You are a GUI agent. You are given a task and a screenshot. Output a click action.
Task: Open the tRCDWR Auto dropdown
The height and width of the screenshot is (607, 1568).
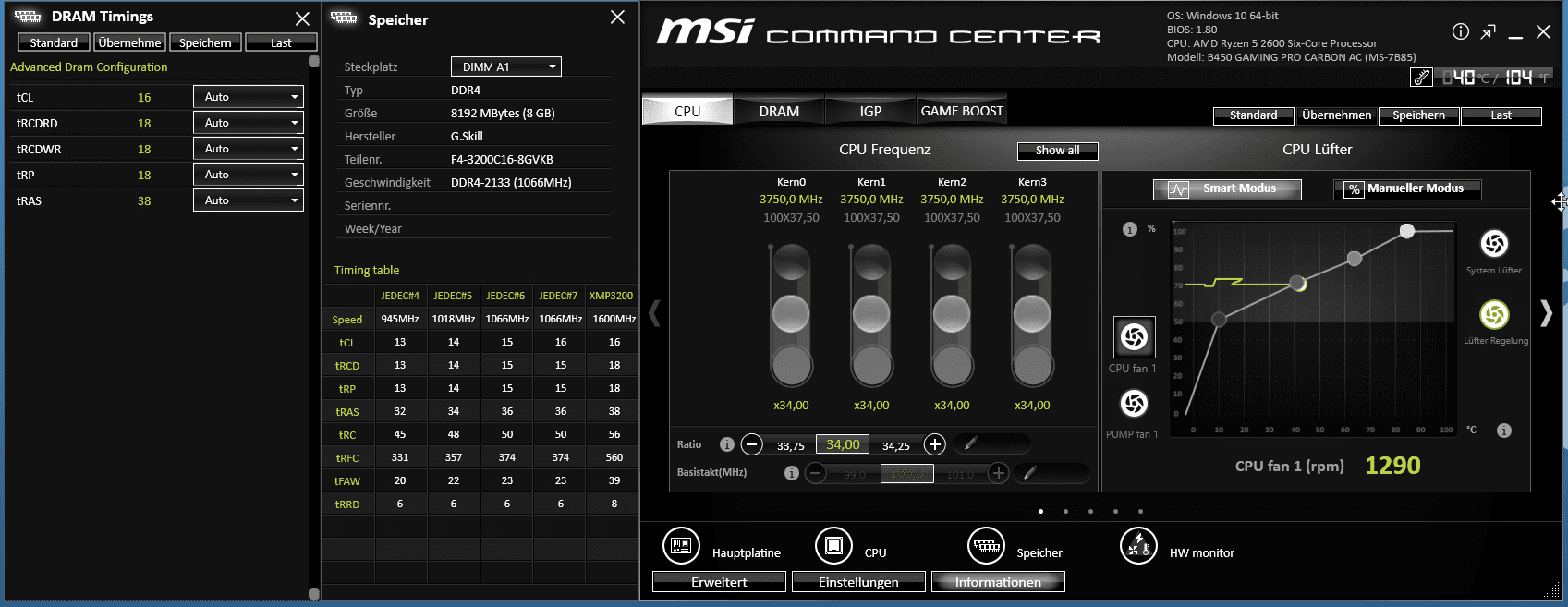click(x=249, y=149)
